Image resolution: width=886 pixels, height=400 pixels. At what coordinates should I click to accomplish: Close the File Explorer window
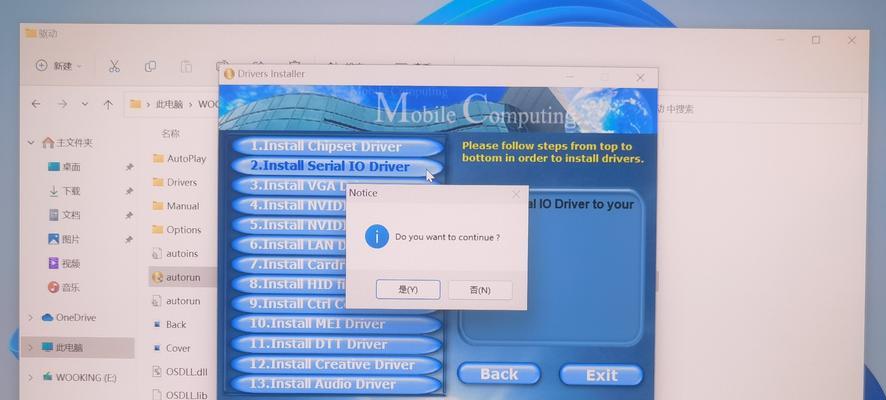(x=852, y=40)
